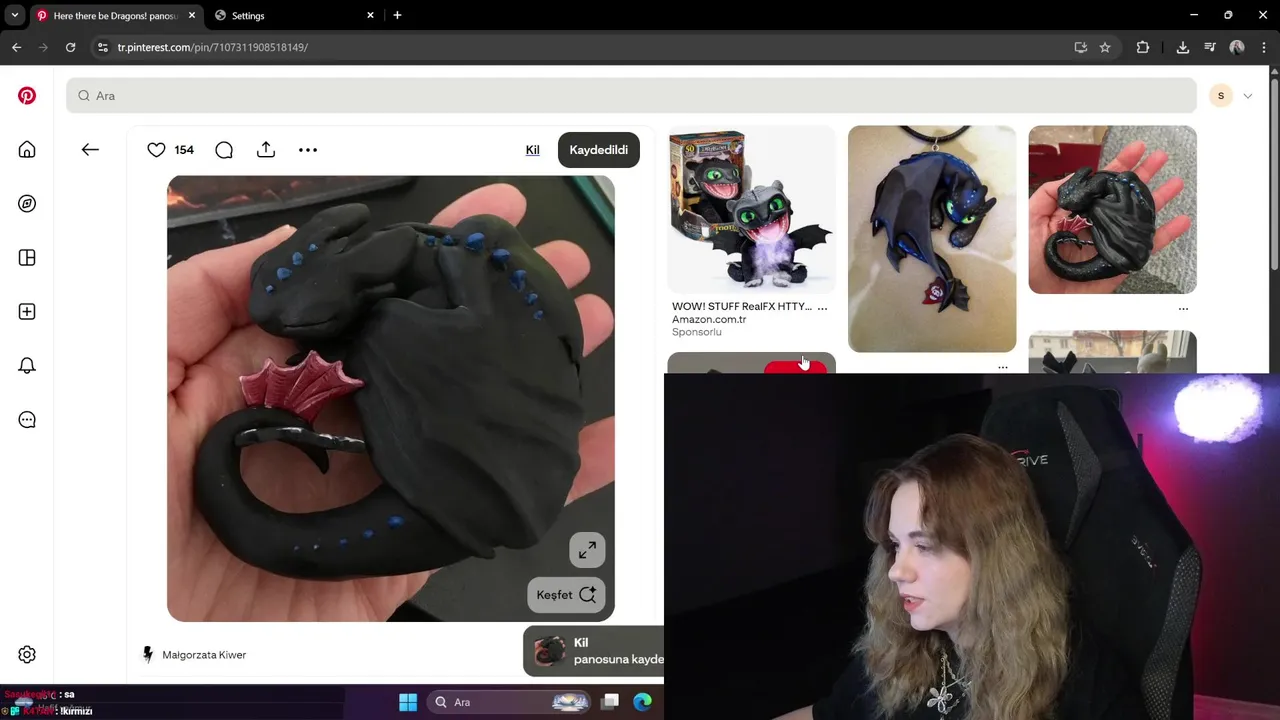The width and height of the screenshot is (1280, 720).
Task: Click the Kil panosuna kaydedildi notification
Action: [594, 651]
